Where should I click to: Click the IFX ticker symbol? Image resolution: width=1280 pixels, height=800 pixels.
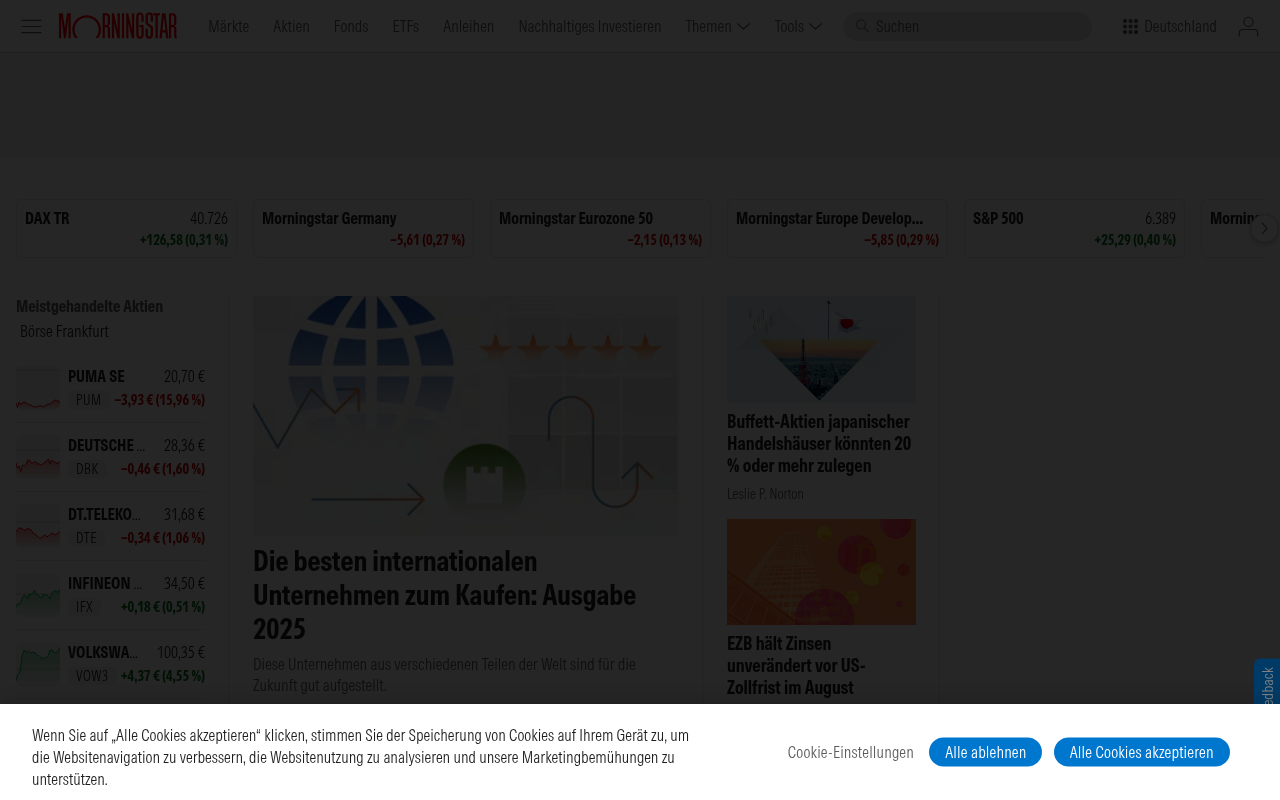click(84, 606)
